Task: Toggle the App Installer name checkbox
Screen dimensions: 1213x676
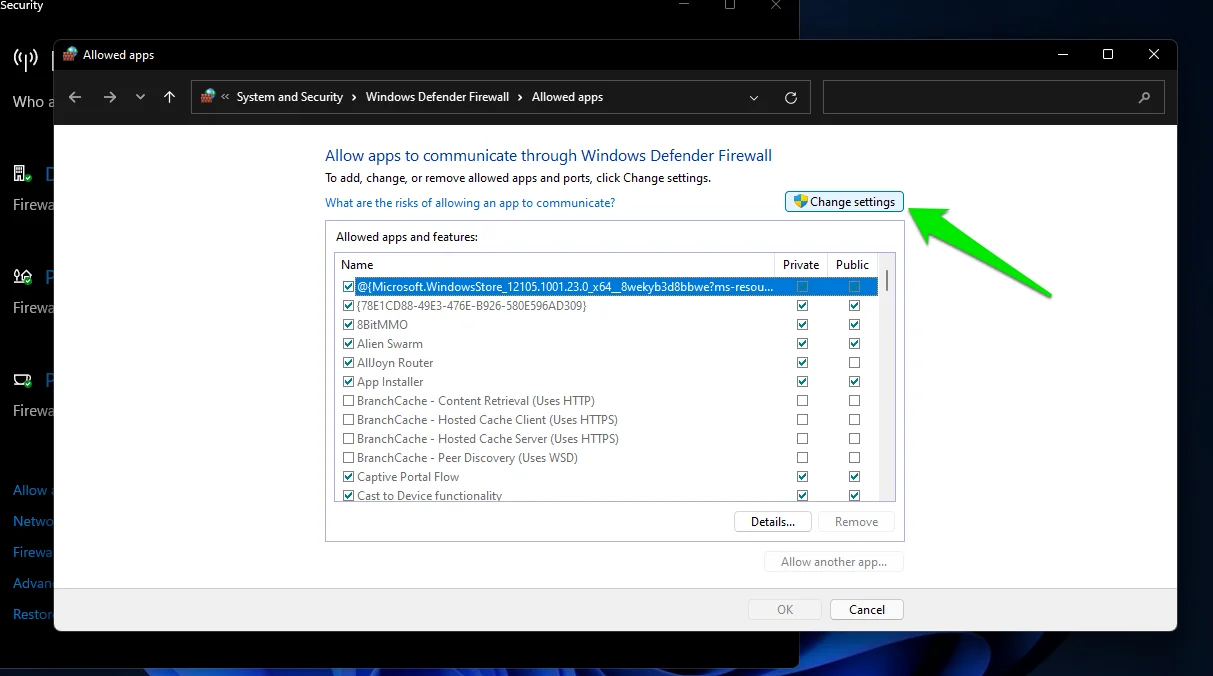Action: point(348,382)
